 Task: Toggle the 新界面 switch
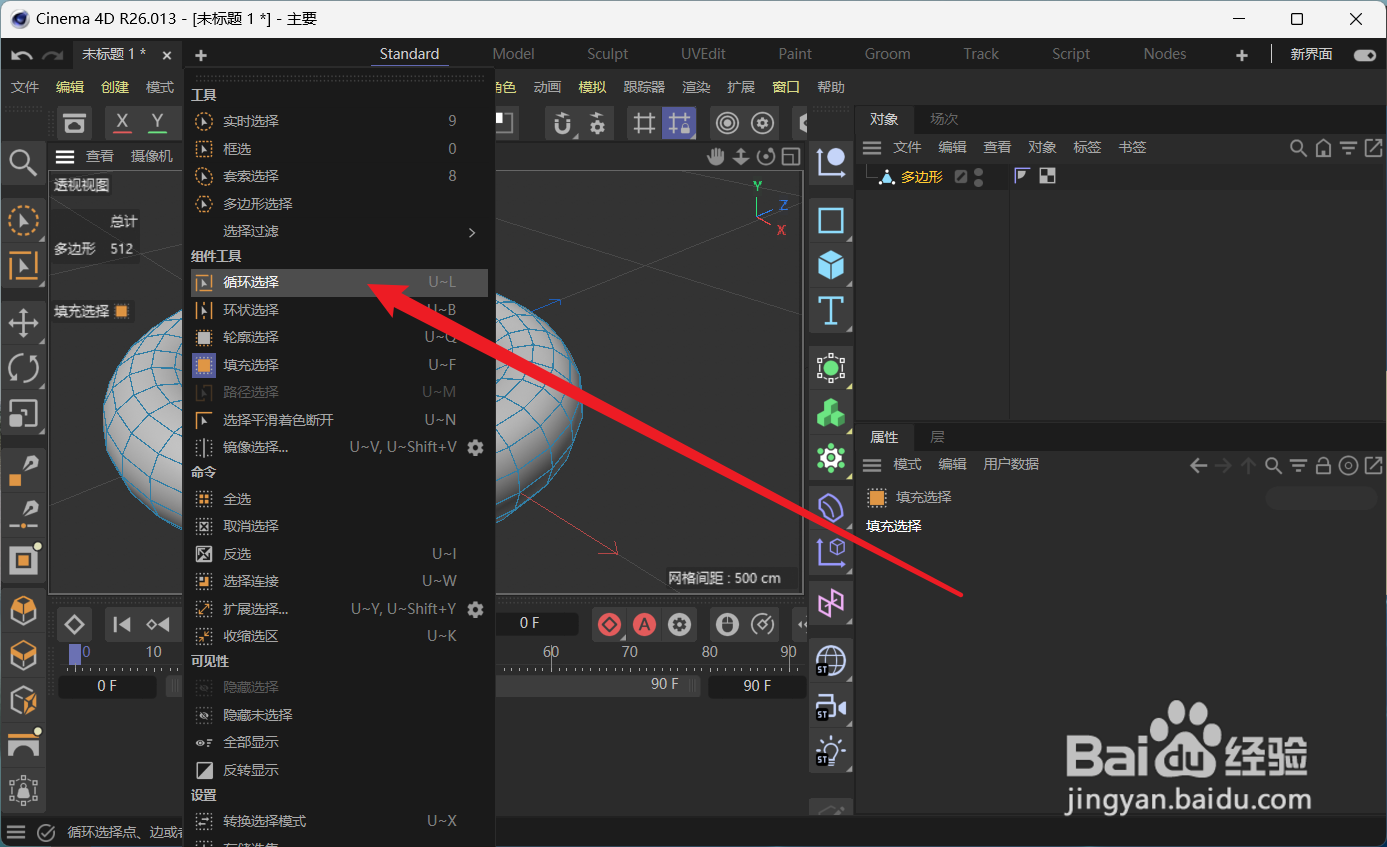click(x=1364, y=55)
